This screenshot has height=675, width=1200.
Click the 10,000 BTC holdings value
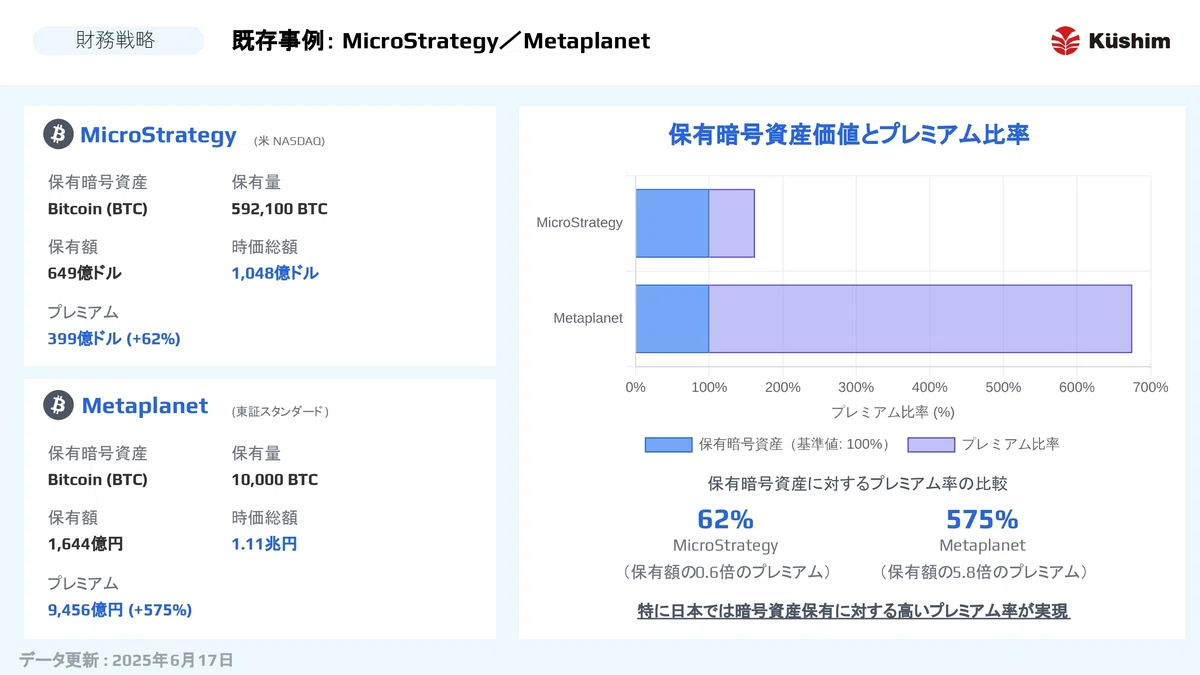(x=275, y=479)
